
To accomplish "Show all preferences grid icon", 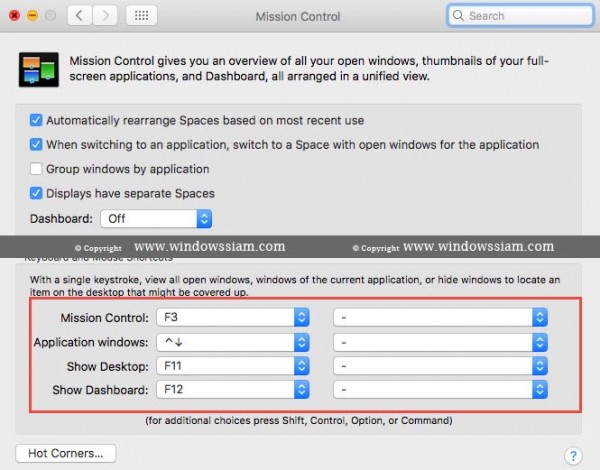I will pos(142,16).
